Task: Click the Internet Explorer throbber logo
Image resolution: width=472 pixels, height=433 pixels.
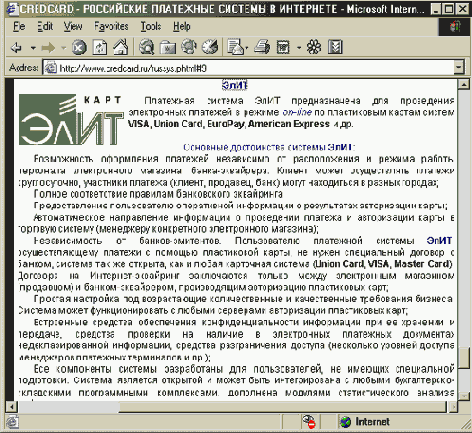Action: click(455, 27)
